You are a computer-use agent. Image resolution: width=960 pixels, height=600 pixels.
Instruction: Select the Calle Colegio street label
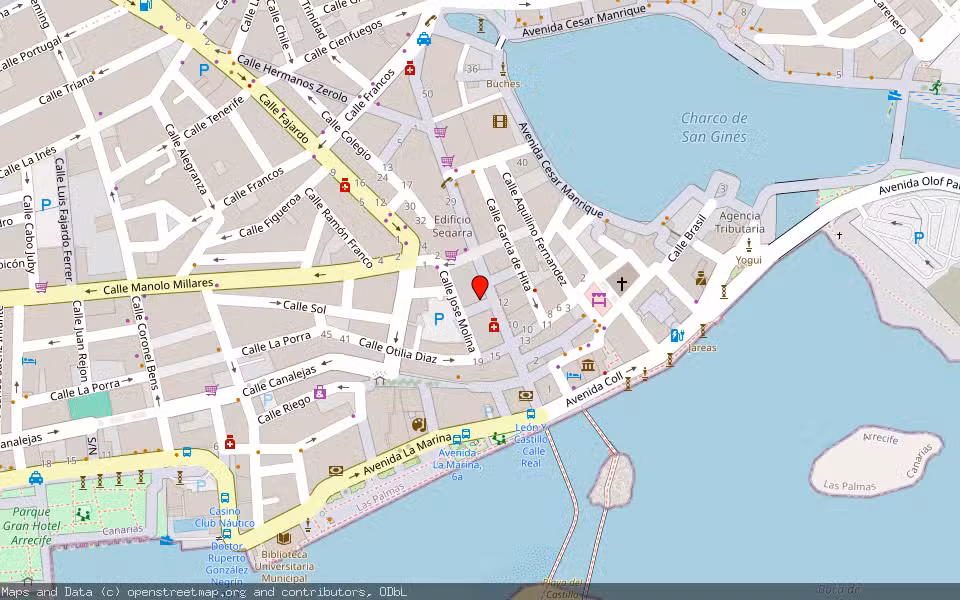tap(346, 135)
